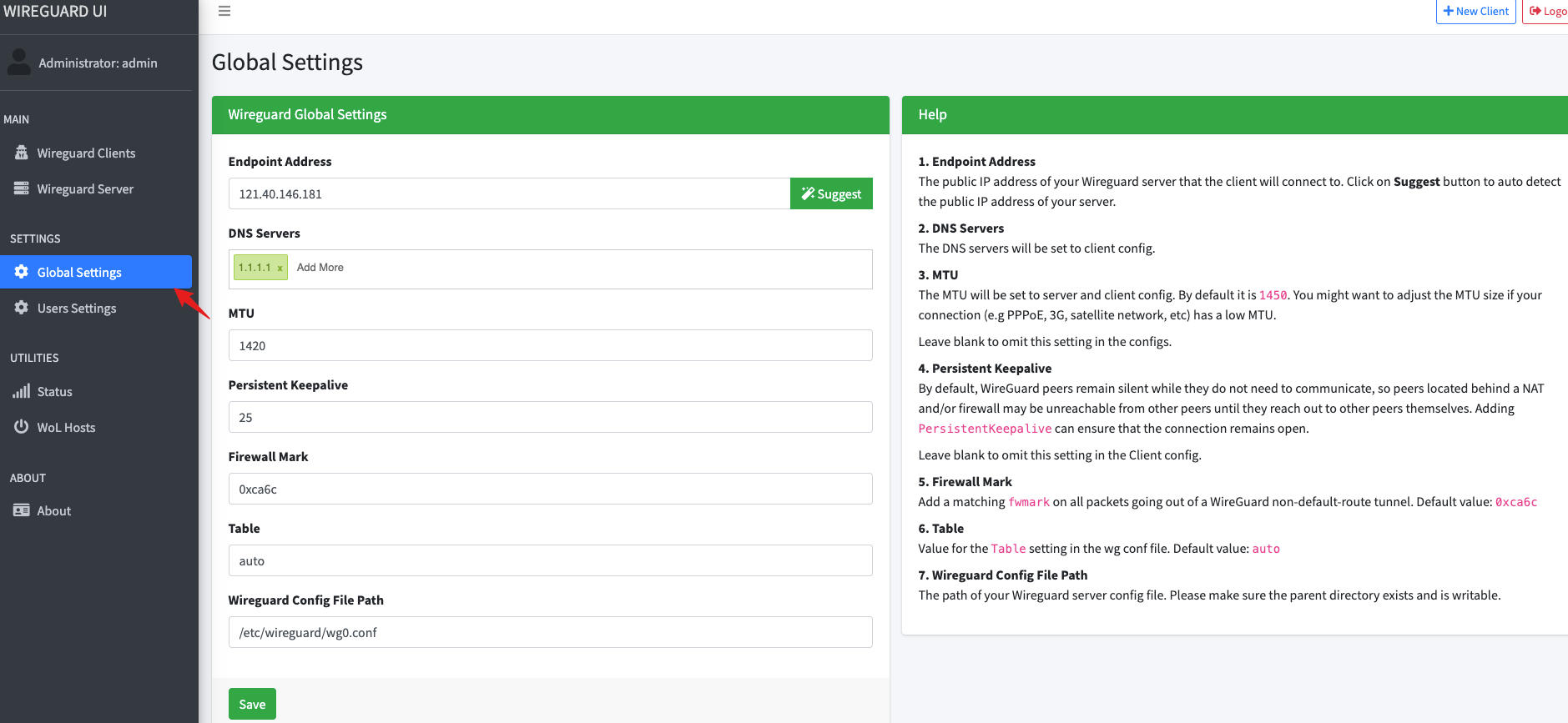1568x723 pixels.
Task: Open Global Settings in the sidebar
Action: click(x=79, y=273)
